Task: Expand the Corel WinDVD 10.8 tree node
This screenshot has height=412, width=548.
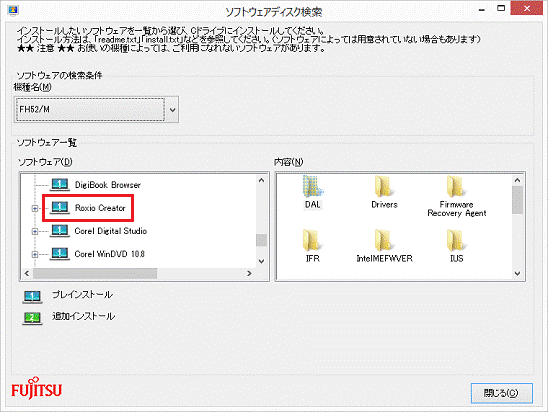Action: pos(35,254)
